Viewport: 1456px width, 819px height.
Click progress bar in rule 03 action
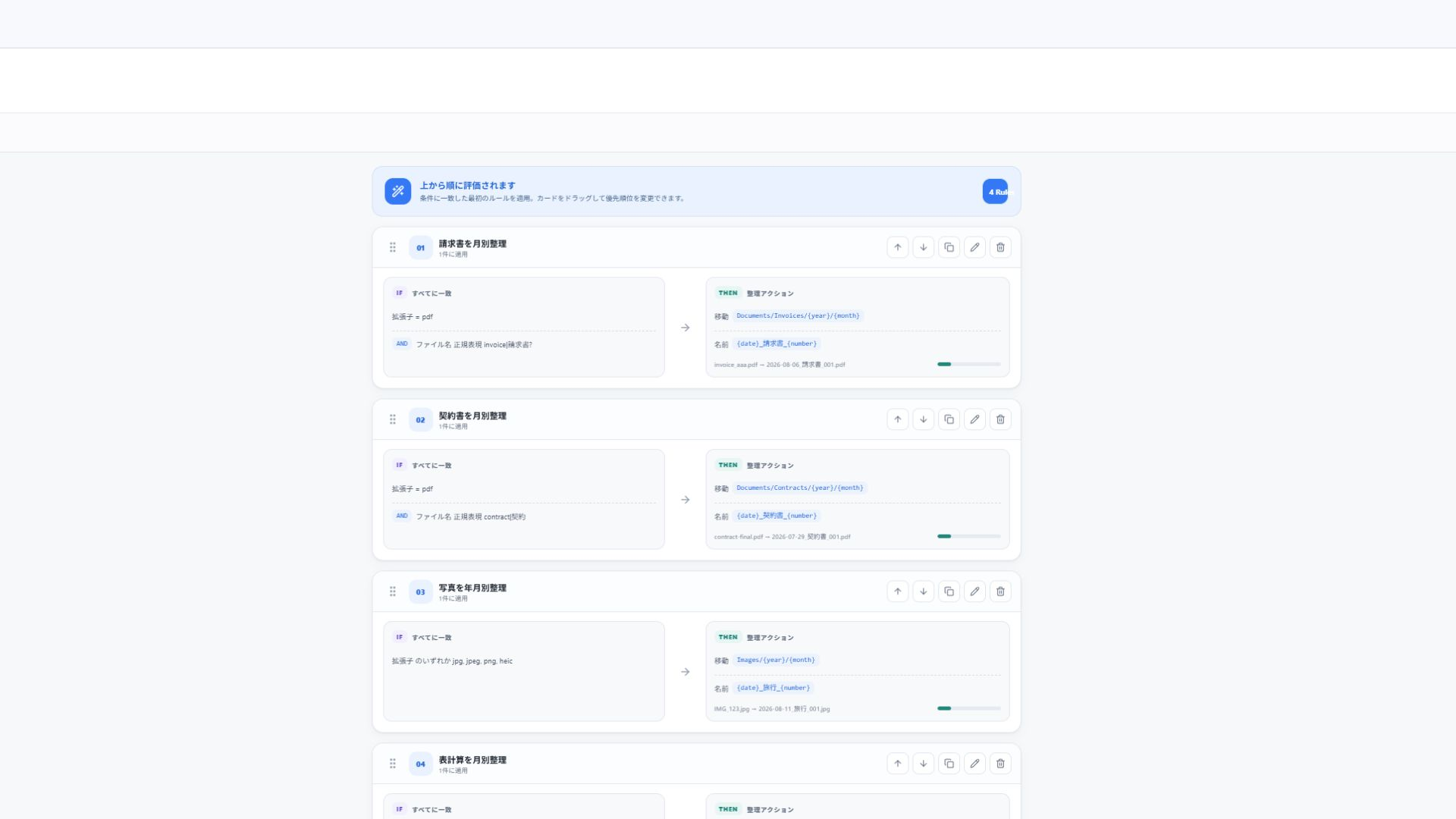coord(968,708)
